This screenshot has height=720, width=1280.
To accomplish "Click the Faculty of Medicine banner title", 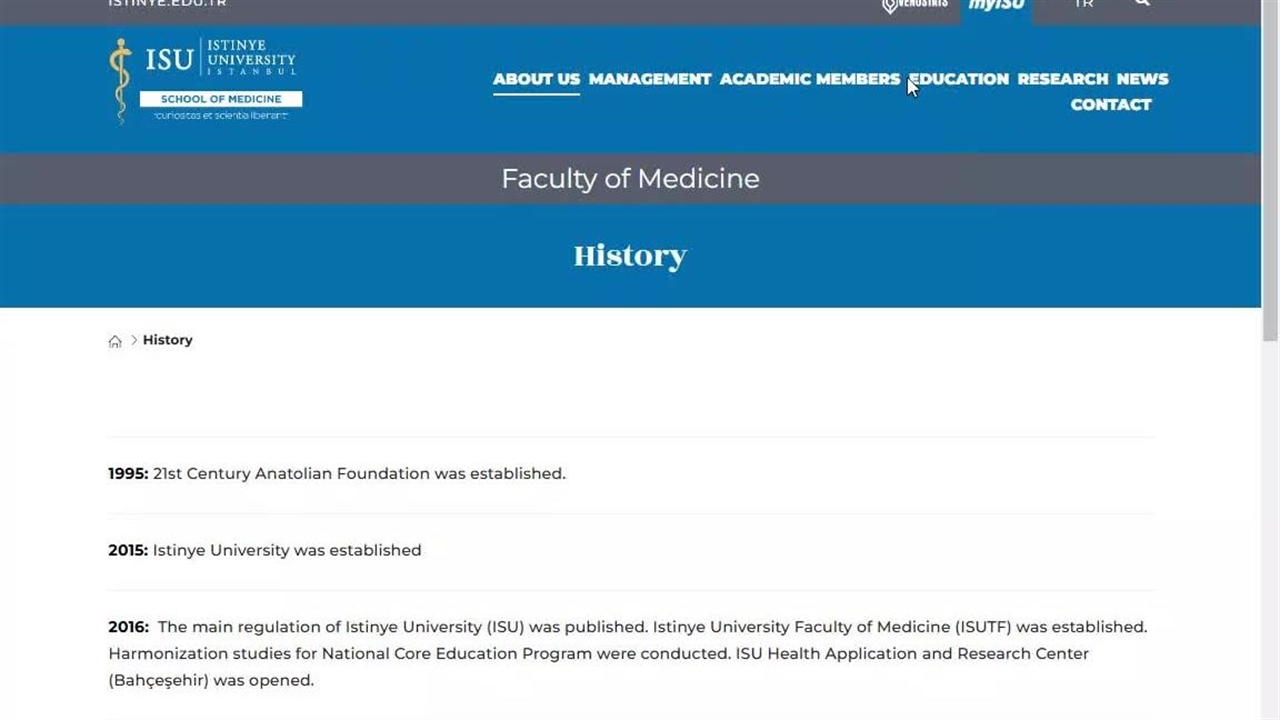I will (x=630, y=179).
